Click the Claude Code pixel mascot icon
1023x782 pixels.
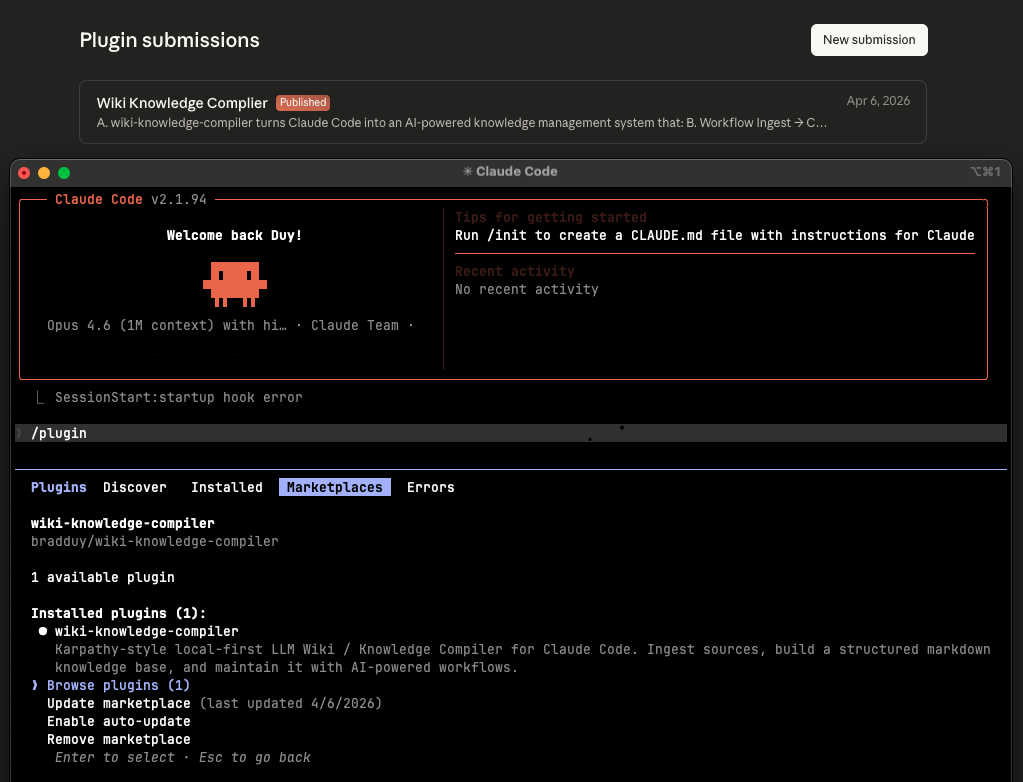[x=235, y=284]
